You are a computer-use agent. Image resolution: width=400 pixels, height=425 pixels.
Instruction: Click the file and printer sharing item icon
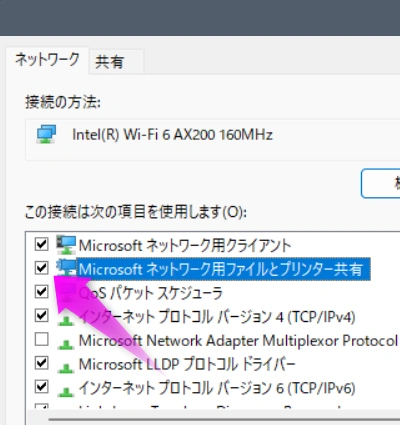[66, 268]
